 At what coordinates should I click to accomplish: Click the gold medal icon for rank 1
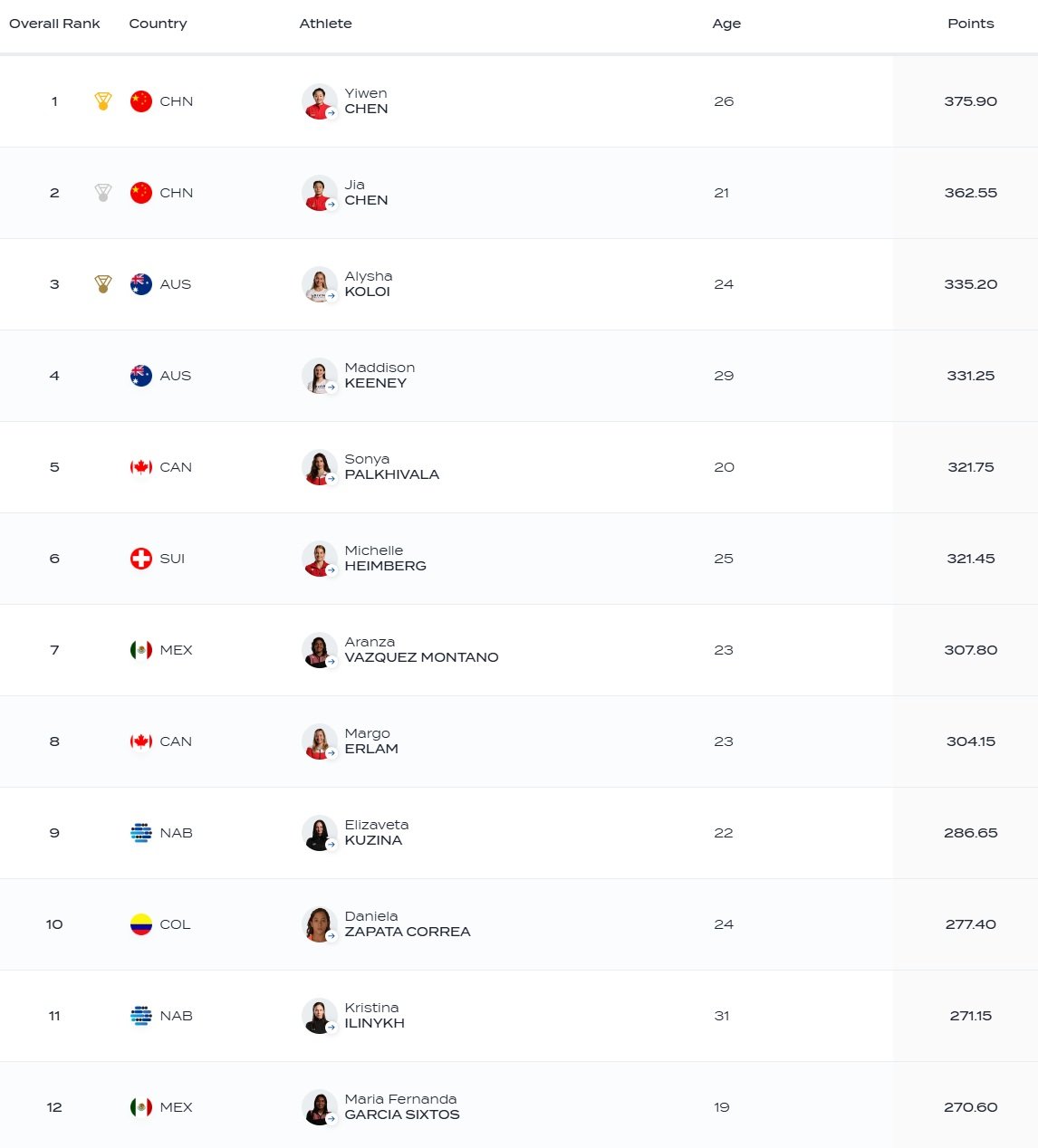(103, 101)
